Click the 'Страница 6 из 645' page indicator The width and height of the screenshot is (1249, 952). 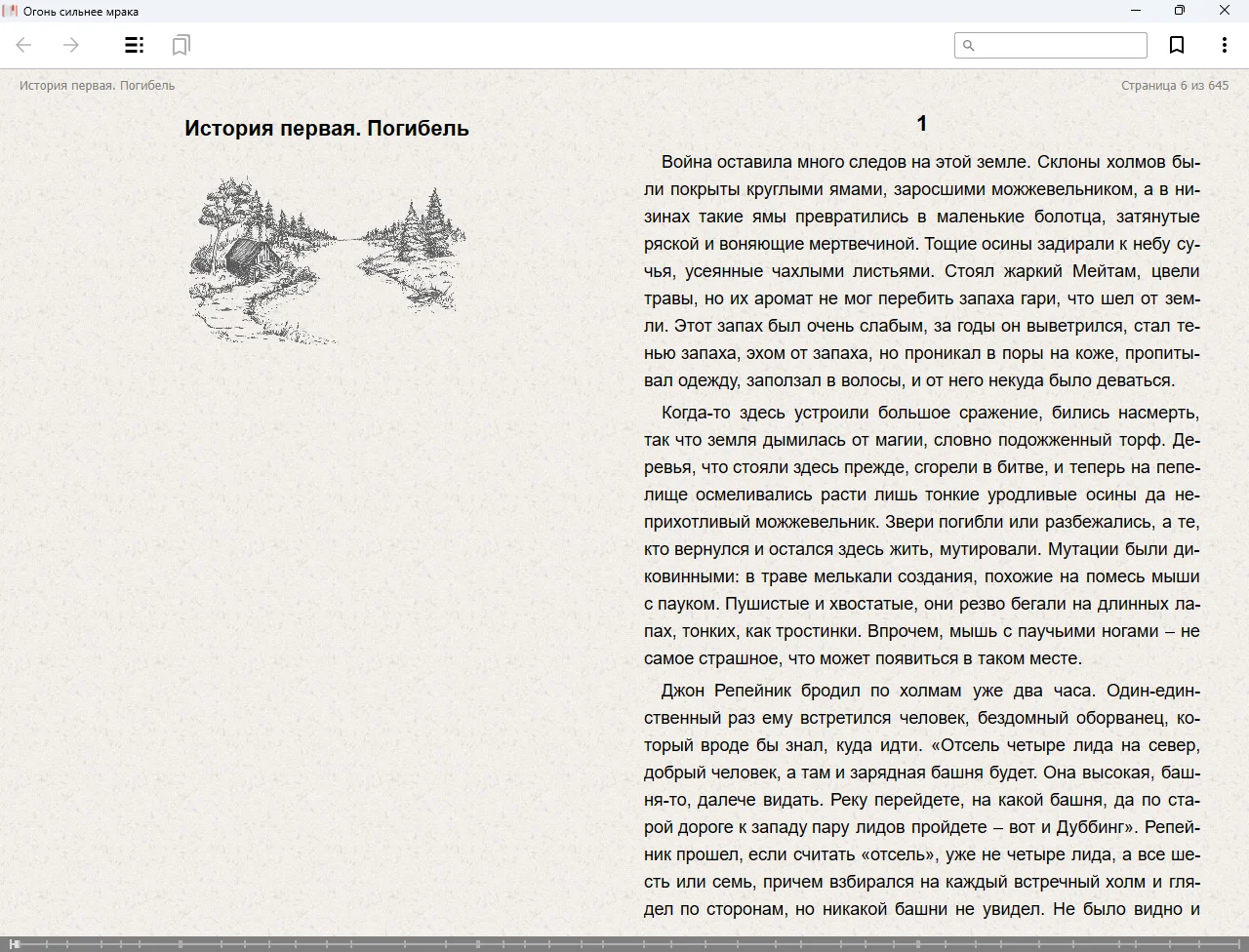[x=1174, y=86]
